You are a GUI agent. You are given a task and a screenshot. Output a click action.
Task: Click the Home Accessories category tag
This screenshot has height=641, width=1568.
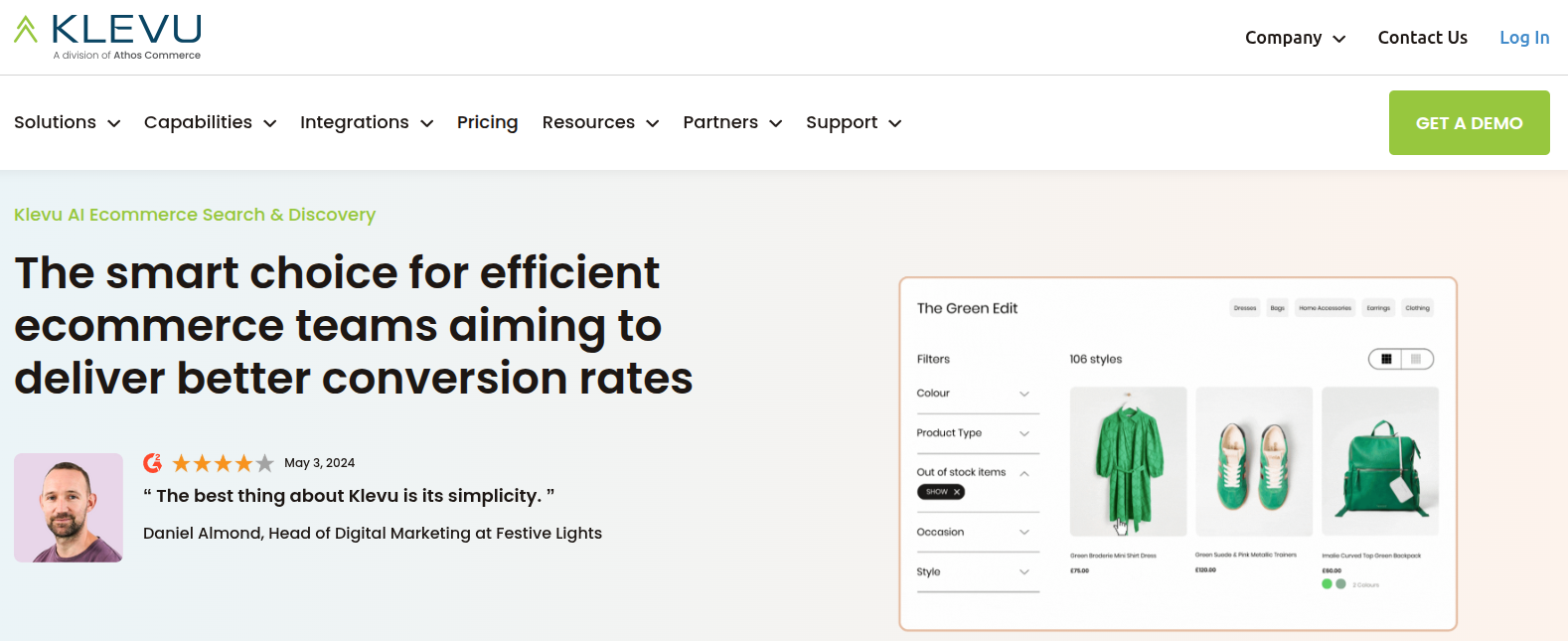(1325, 308)
